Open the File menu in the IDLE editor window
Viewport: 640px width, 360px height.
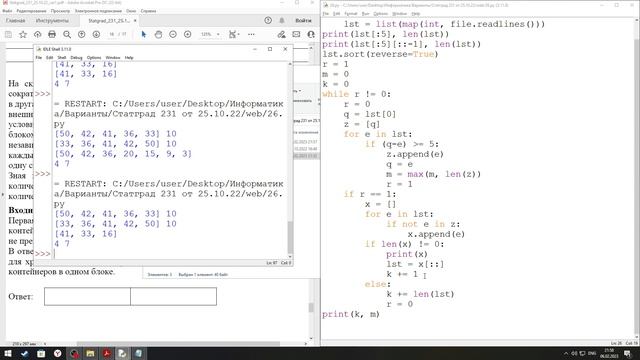(326, 14)
